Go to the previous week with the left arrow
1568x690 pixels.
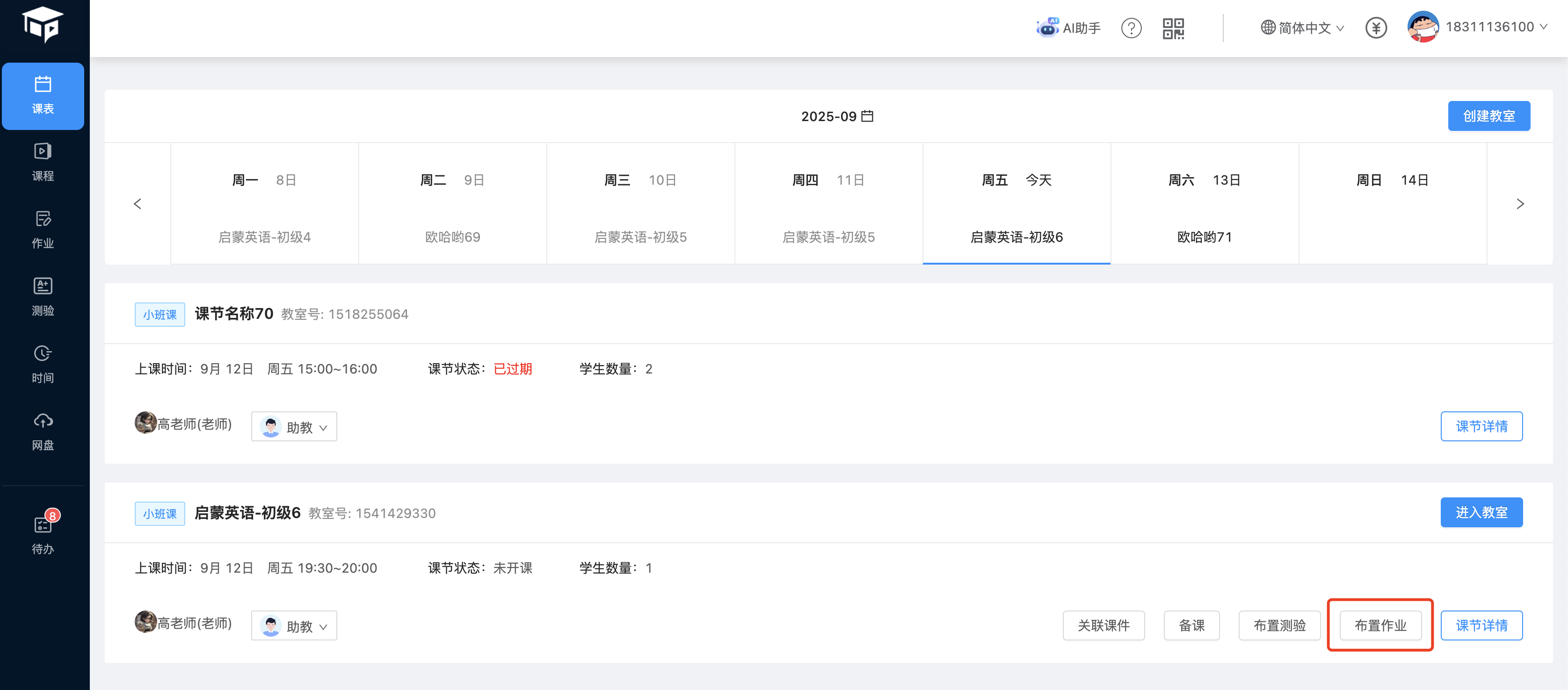click(x=138, y=204)
